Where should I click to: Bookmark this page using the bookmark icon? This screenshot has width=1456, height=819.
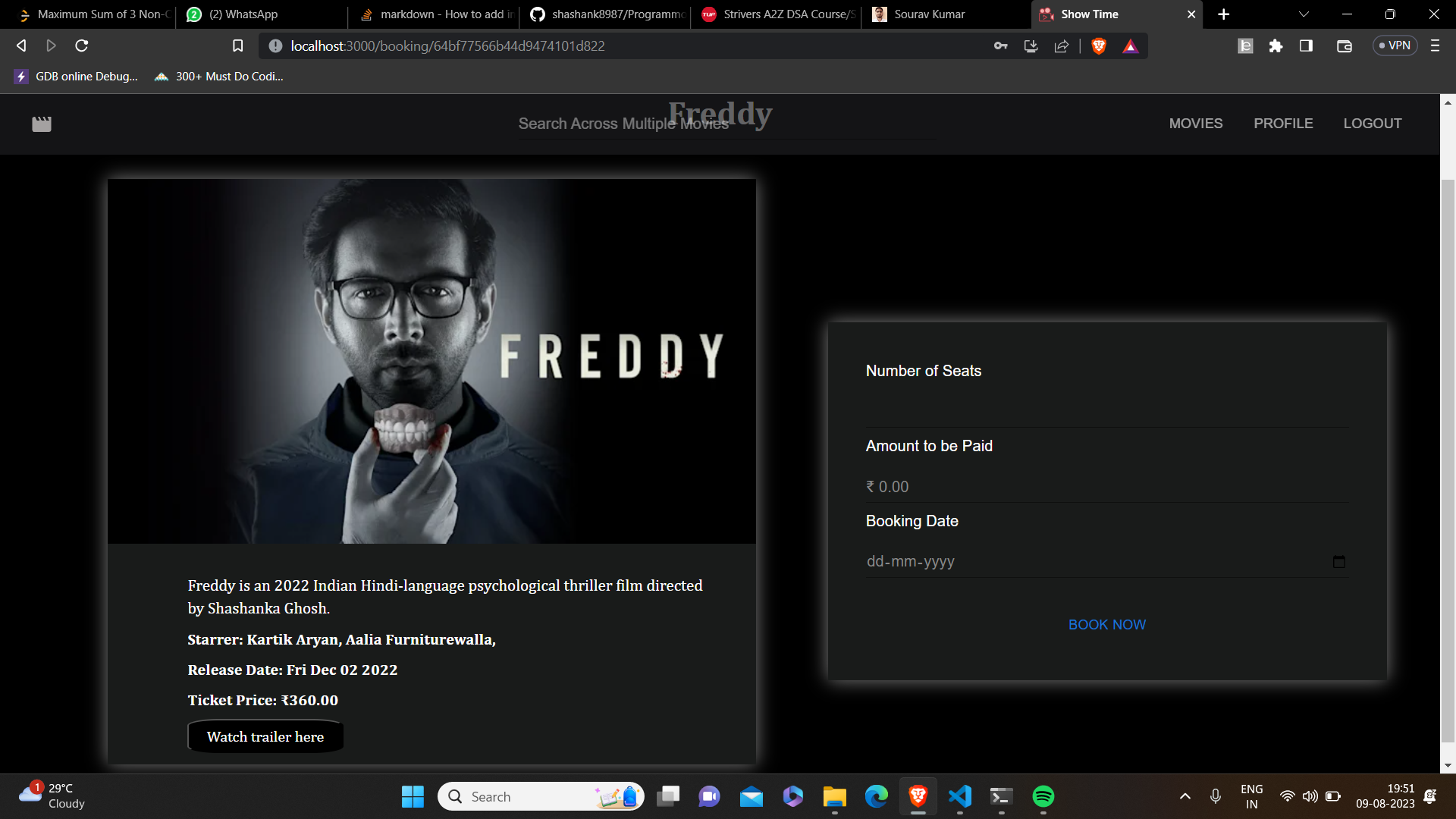click(237, 46)
